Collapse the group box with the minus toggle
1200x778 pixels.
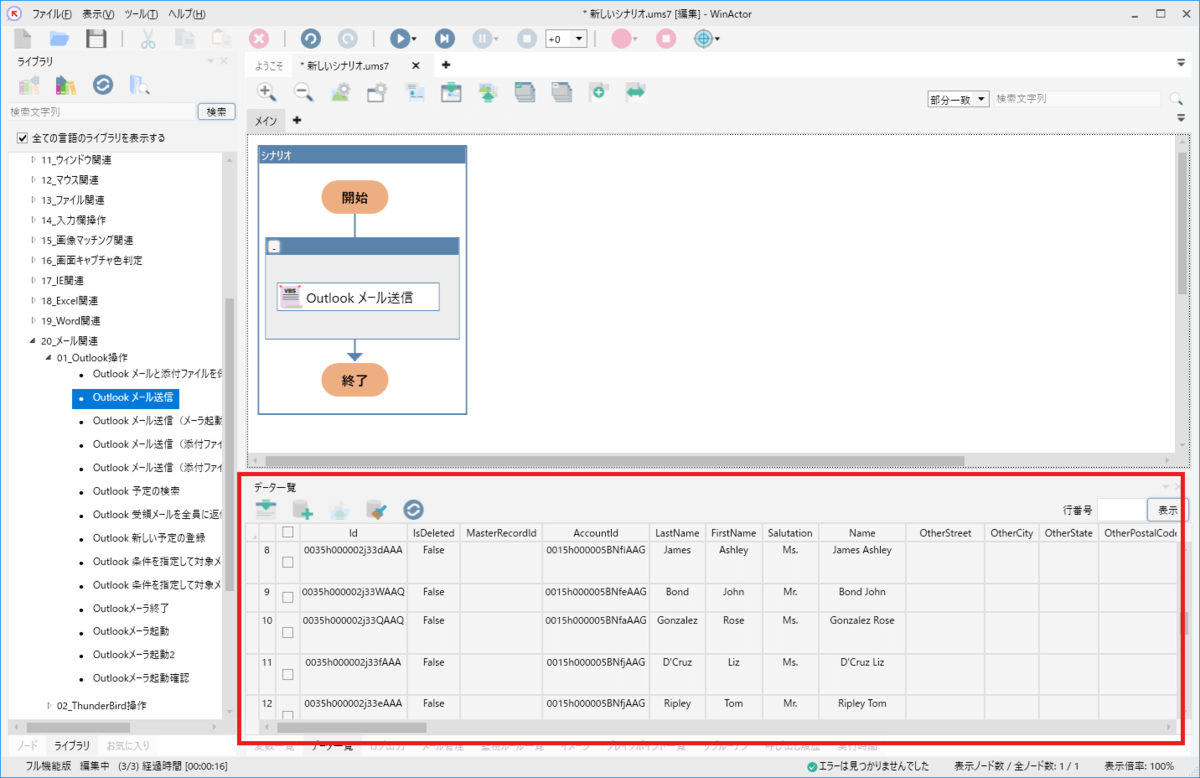274,247
